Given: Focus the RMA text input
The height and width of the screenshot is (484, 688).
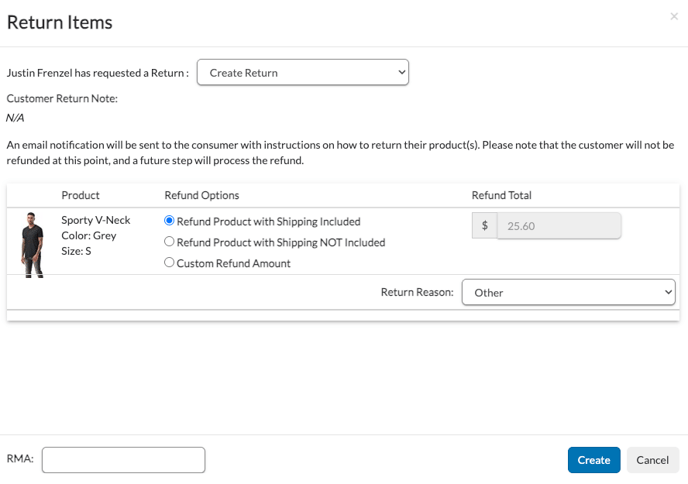Looking at the screenshot, I should pos(123,460).
